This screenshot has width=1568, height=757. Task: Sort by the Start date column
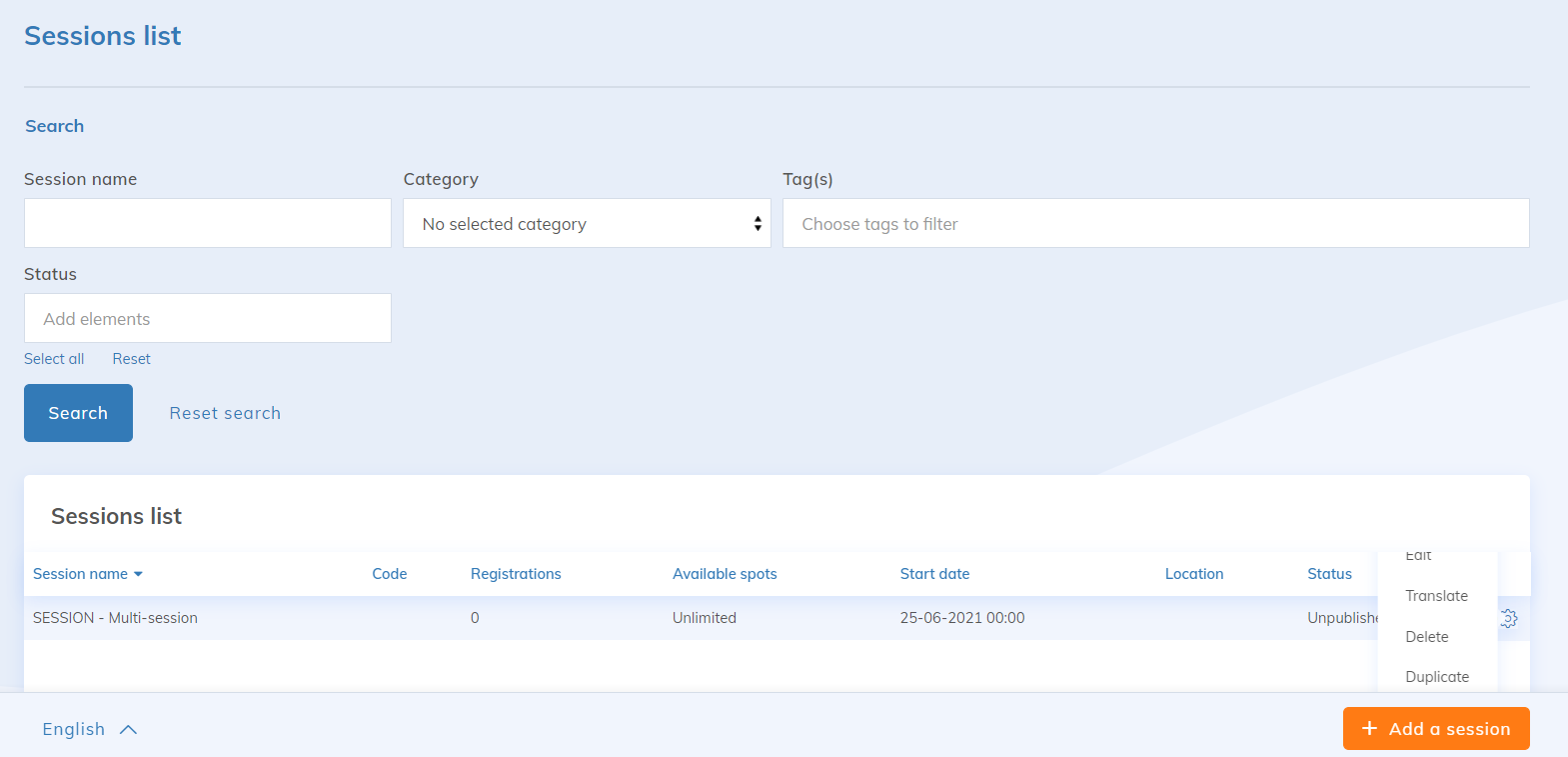click(x=934, y=574)
